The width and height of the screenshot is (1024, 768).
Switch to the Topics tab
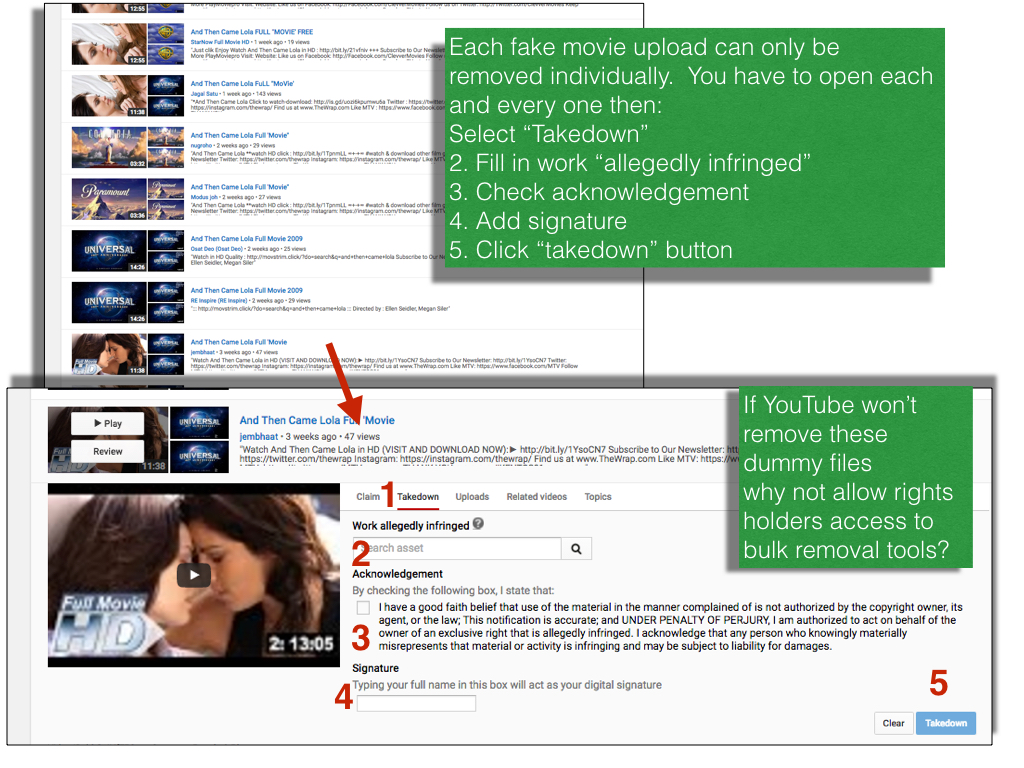(598, 497)
